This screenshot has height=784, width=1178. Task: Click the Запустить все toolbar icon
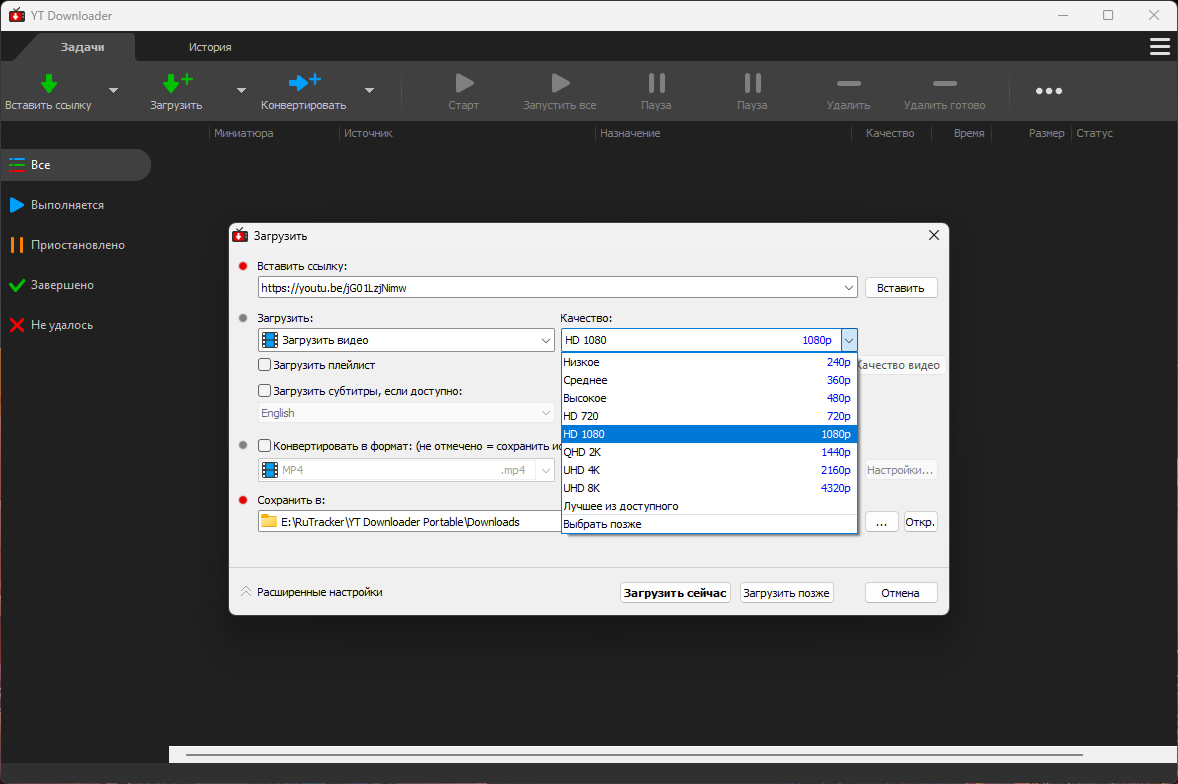point(560,83)
